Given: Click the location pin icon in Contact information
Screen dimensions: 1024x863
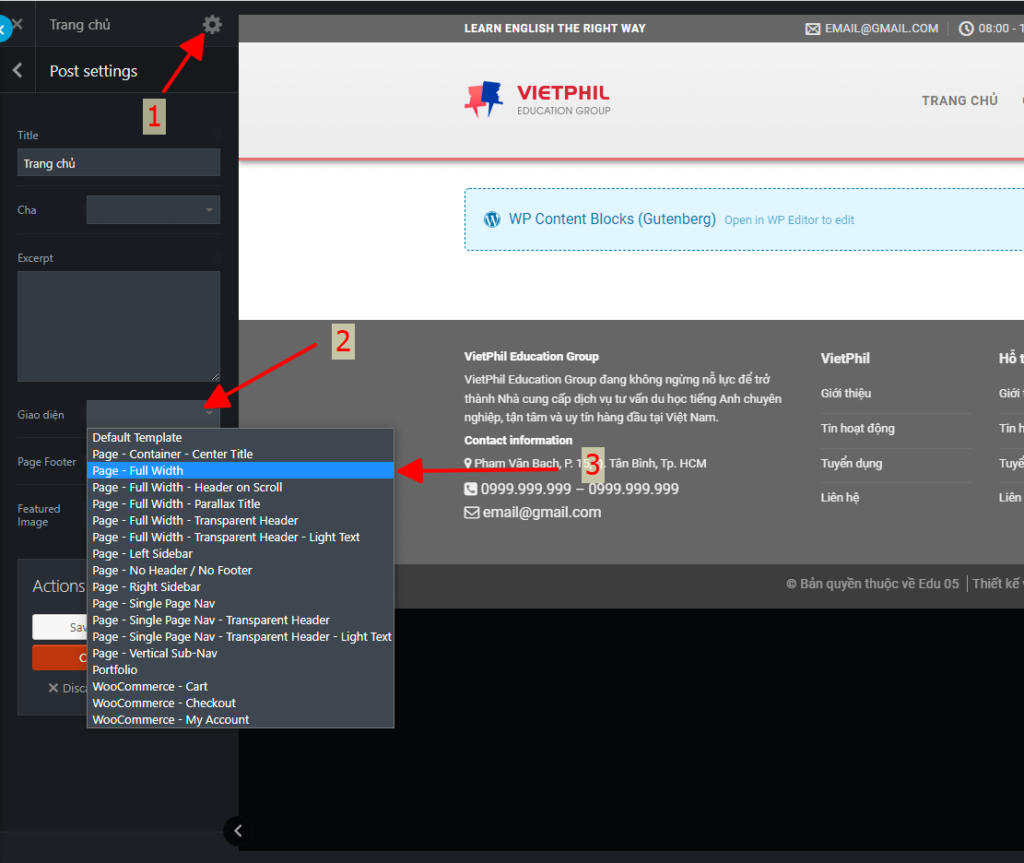Looking at the screenshot, I should [468, 463].
